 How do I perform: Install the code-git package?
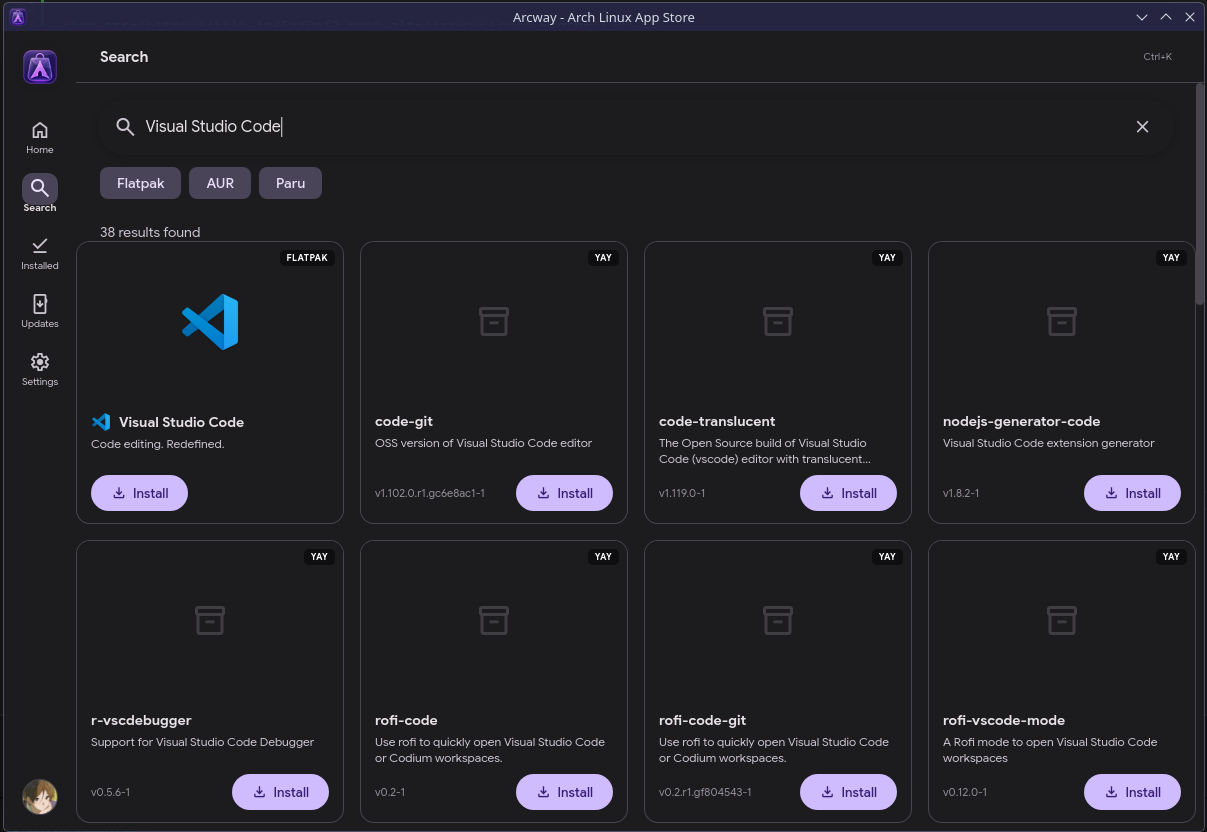[x=564, y=493]
